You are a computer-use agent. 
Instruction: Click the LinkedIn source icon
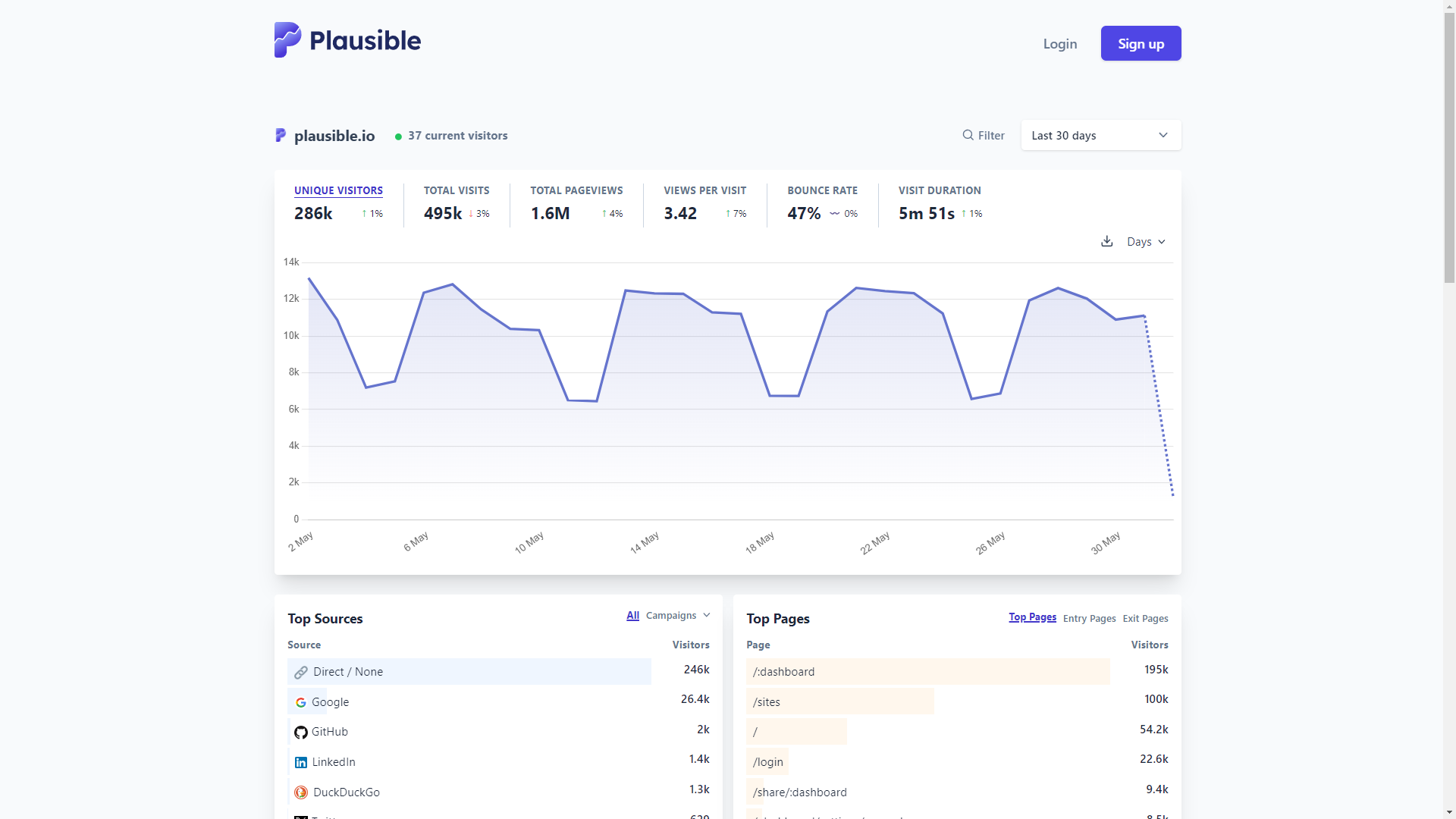[x=301, y=762]
